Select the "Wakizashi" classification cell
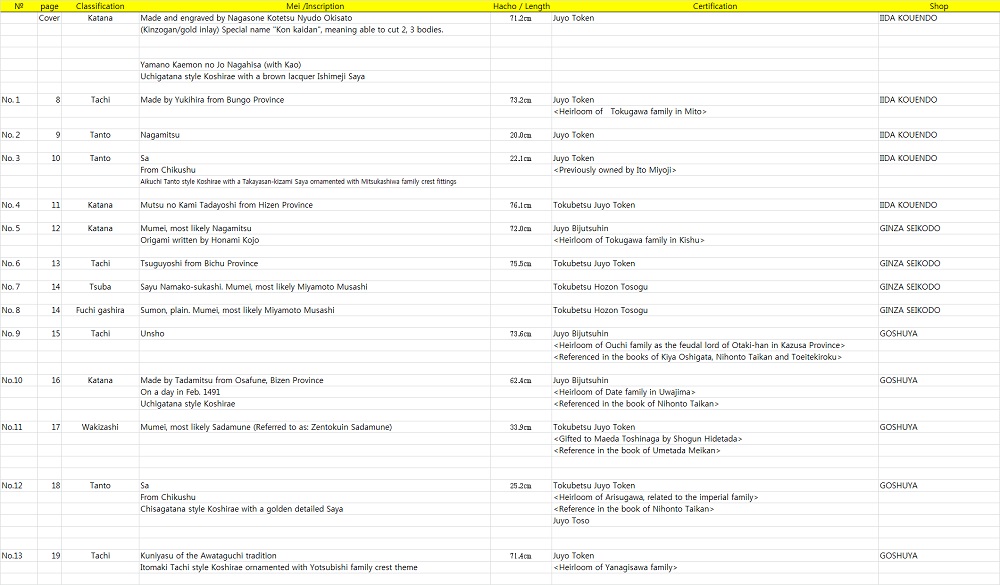 click(x=100, y=427)
